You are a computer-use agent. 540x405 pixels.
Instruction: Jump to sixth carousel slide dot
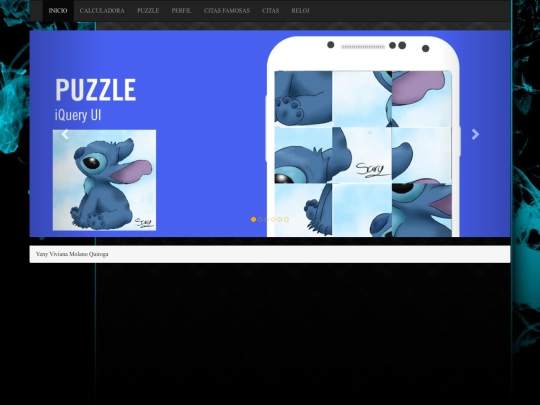coord(286,219)
